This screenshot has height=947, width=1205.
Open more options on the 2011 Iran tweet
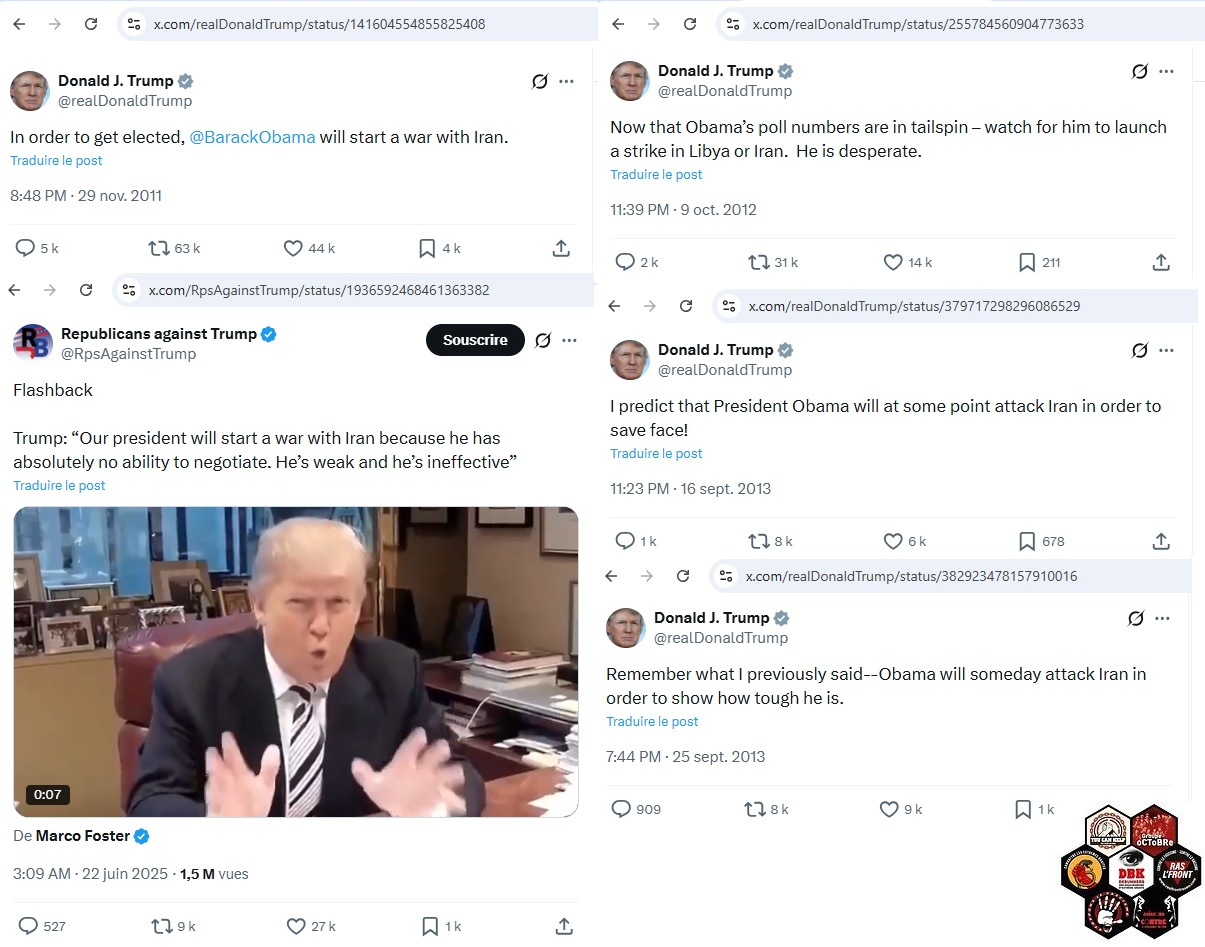click(x=566, y=81)
